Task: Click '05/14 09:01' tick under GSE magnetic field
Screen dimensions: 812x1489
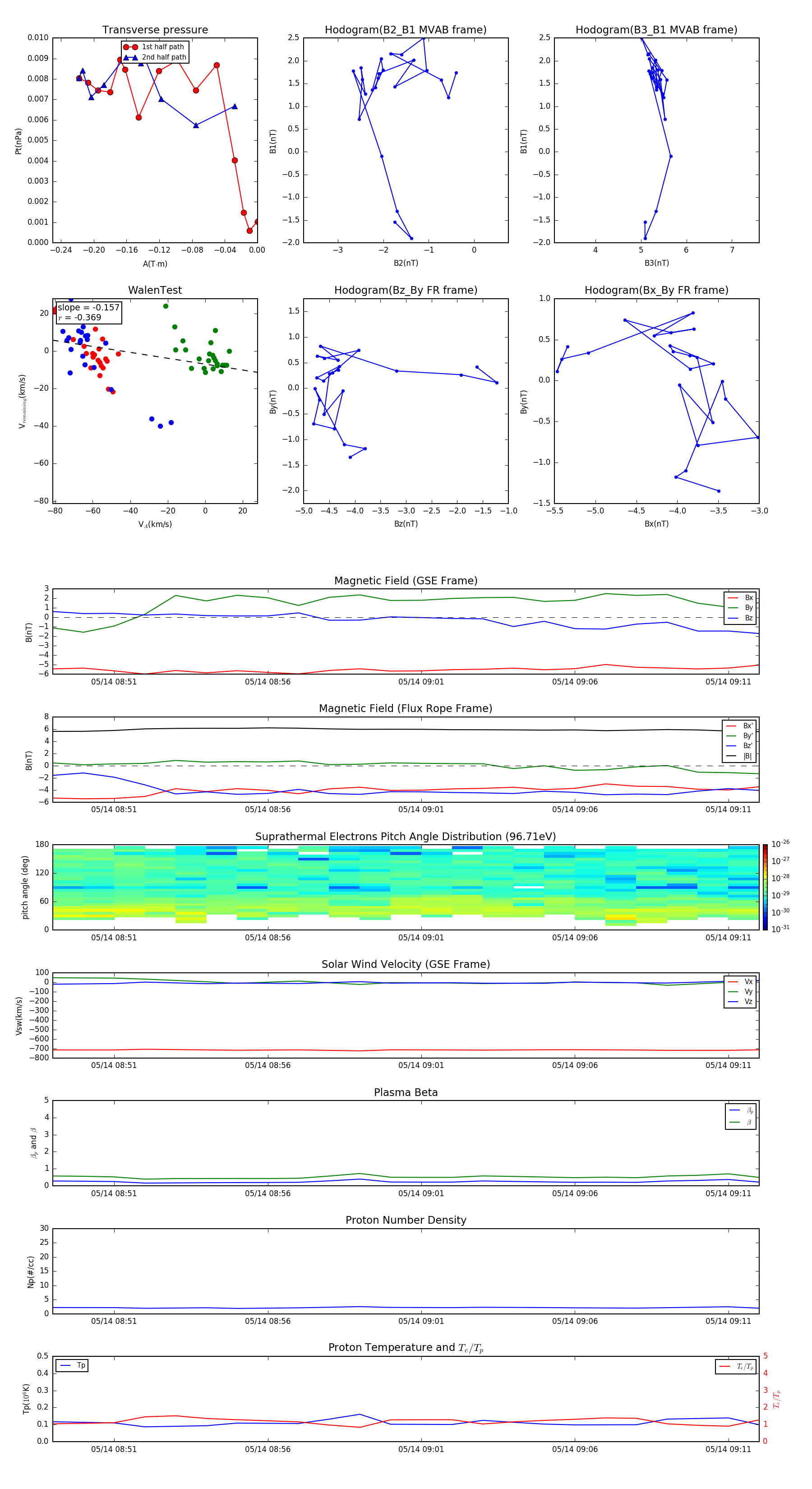Action: tap(421, 681)
